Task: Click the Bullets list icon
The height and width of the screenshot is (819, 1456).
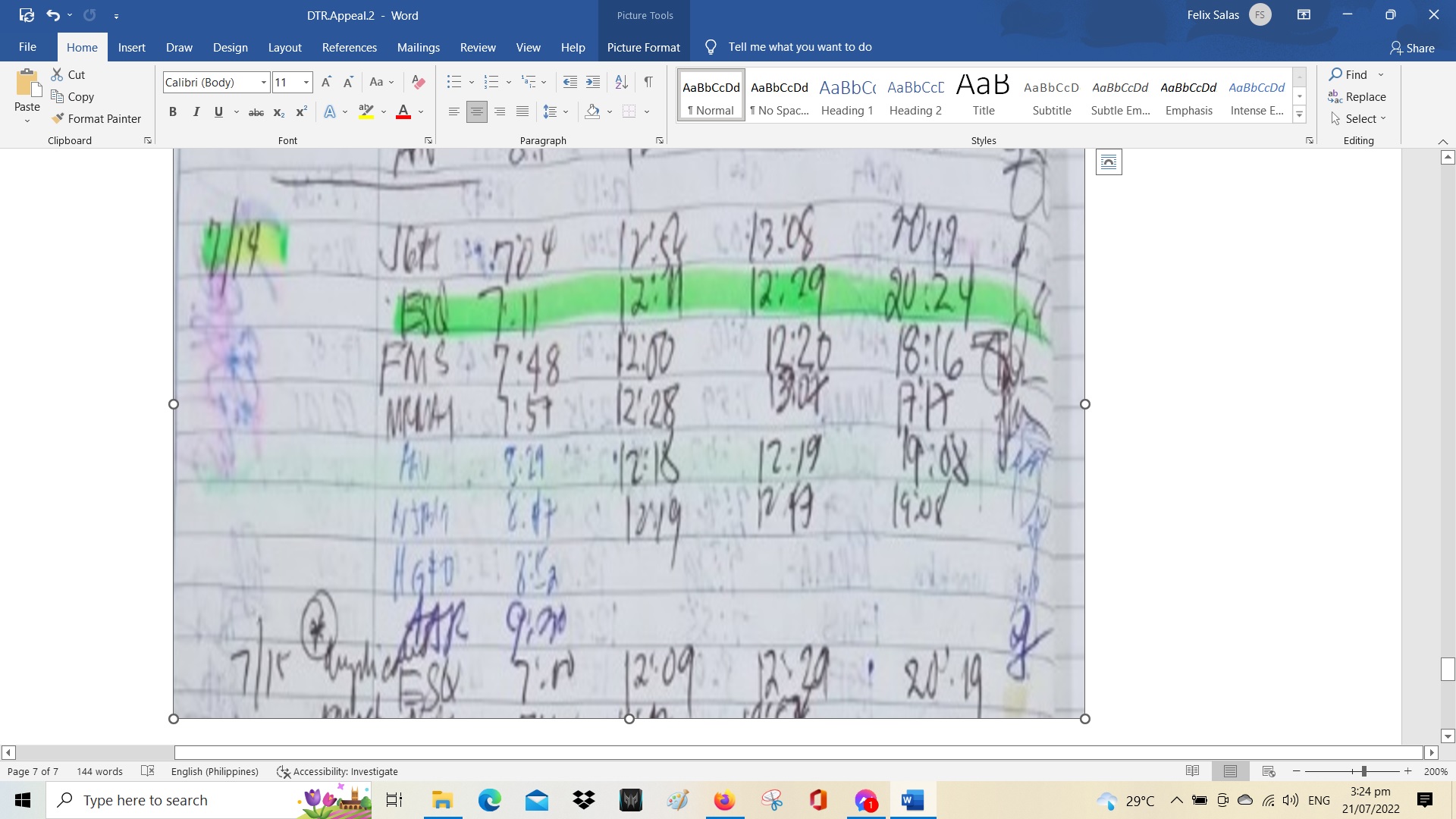Action: click(x=453, y=82)
